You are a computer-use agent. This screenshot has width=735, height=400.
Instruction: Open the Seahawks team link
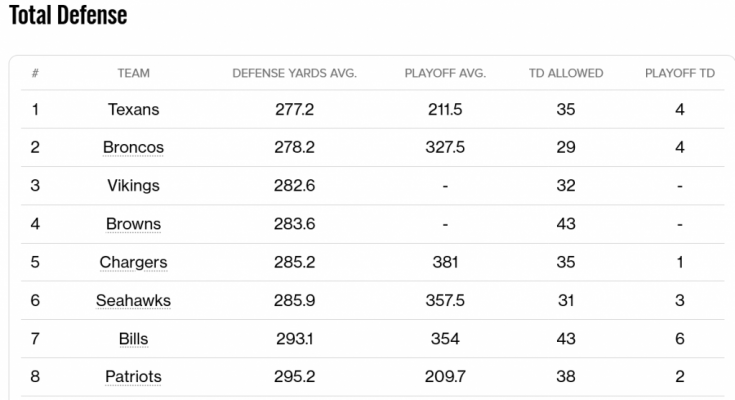(x=134, y=300)
